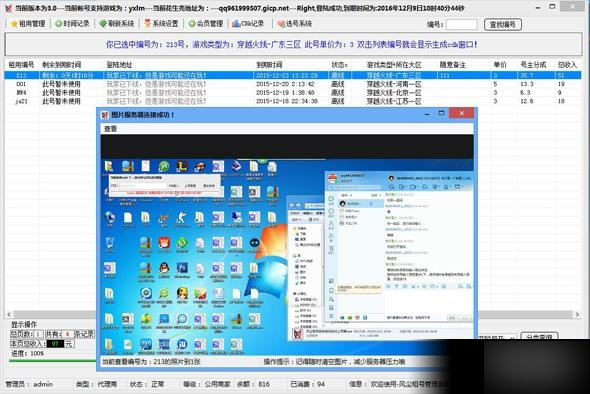Click the main window's title bar icon

click(8, 8)
